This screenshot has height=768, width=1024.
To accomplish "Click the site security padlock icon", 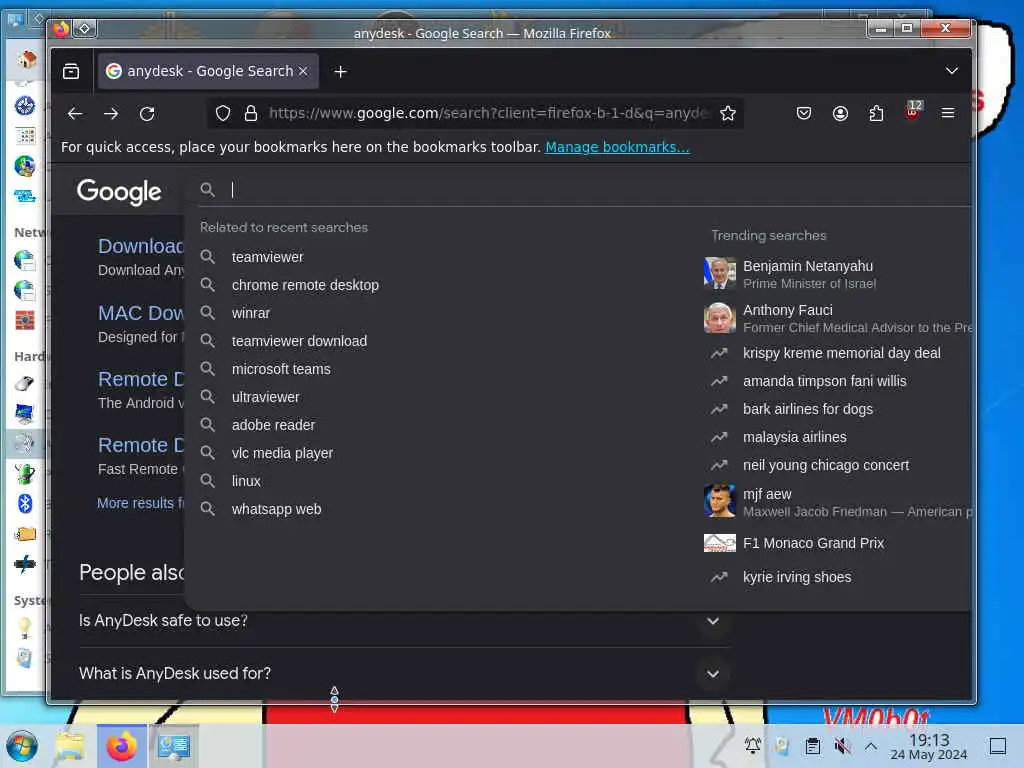I will click(251, 114).
